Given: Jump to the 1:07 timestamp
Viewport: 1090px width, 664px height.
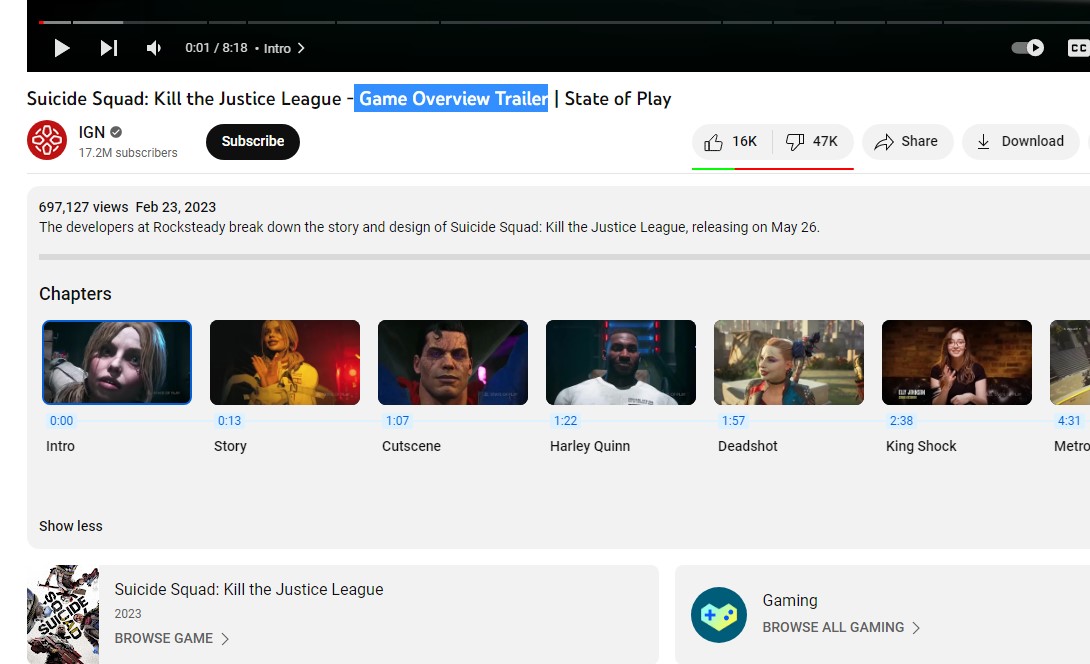Looking at the screenshot, I should pyautogui.click(x=398, y=421).
